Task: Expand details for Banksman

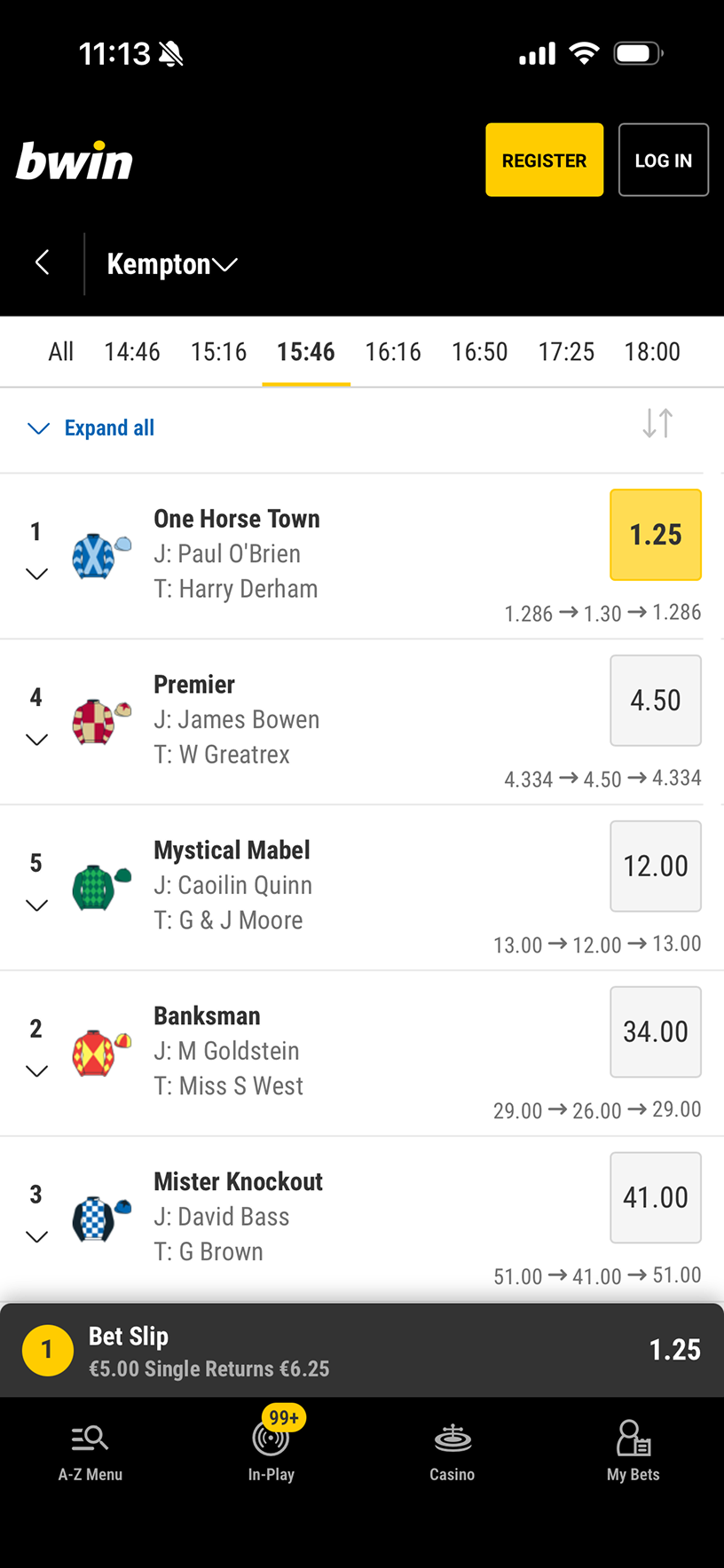Action: 36,1071
